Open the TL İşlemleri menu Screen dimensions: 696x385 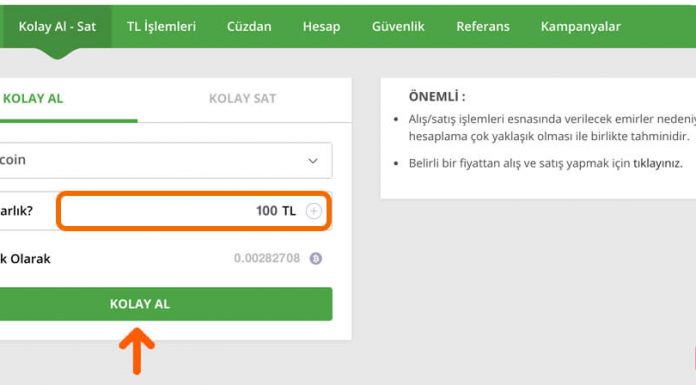coord(161,27)
